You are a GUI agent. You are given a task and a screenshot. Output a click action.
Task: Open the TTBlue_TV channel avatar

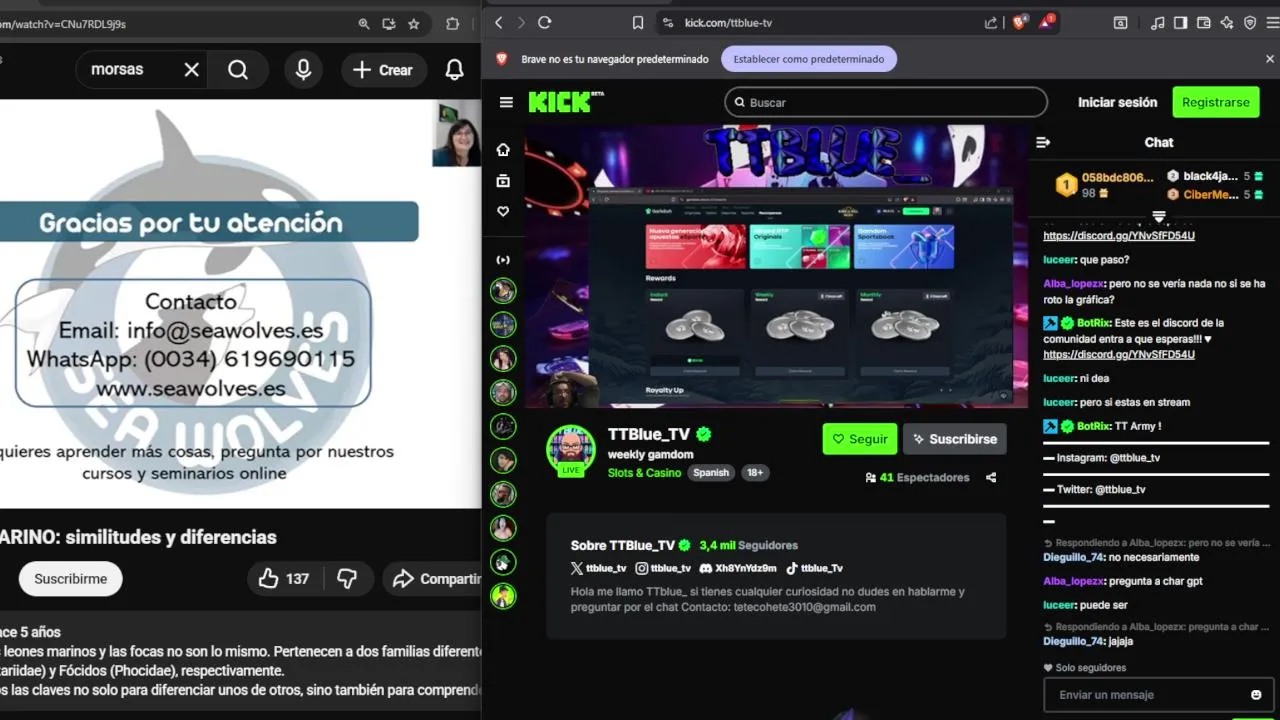click(x=571, y=449)
